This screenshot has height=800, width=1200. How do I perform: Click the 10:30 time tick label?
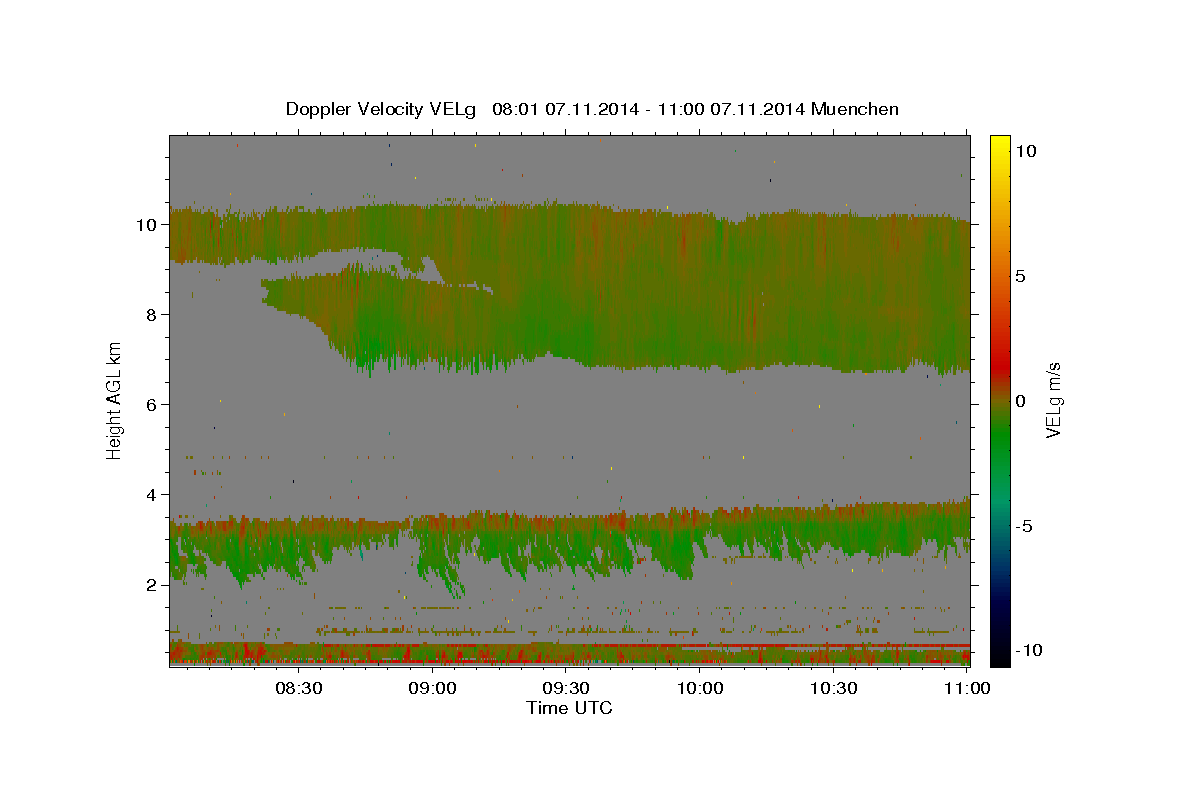tap(833, 688)
